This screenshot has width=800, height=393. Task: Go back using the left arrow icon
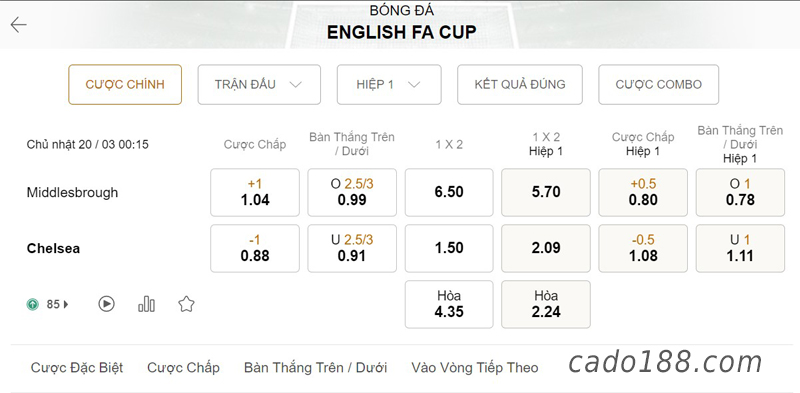coord(18,24)
